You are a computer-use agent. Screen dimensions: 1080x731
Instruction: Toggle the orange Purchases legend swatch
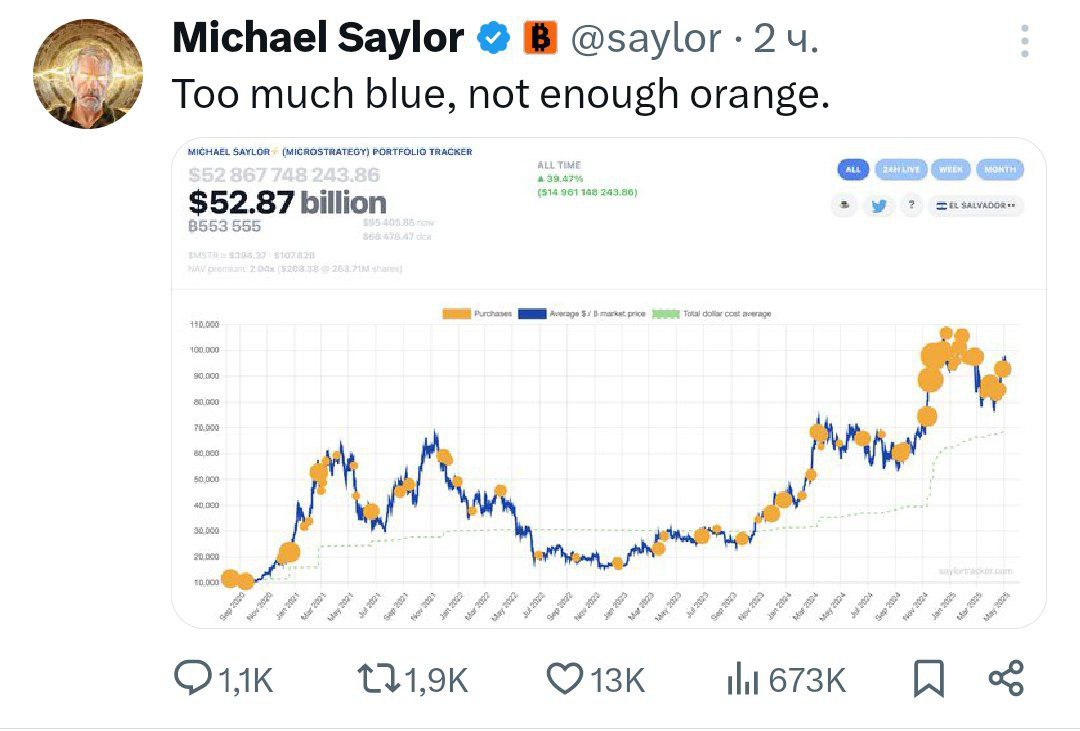[x=456, y=313]
